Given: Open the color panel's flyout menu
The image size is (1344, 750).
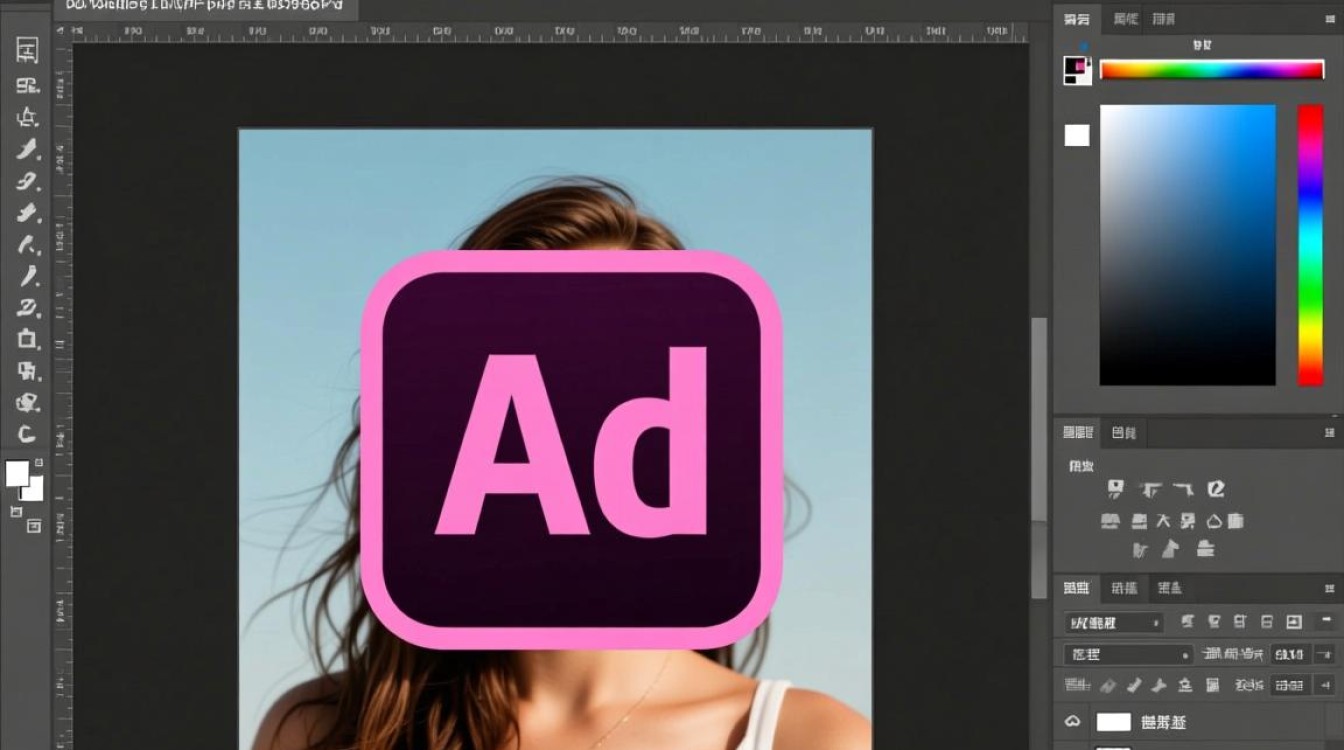Looking at the screenshot, I should point(1329,19).
